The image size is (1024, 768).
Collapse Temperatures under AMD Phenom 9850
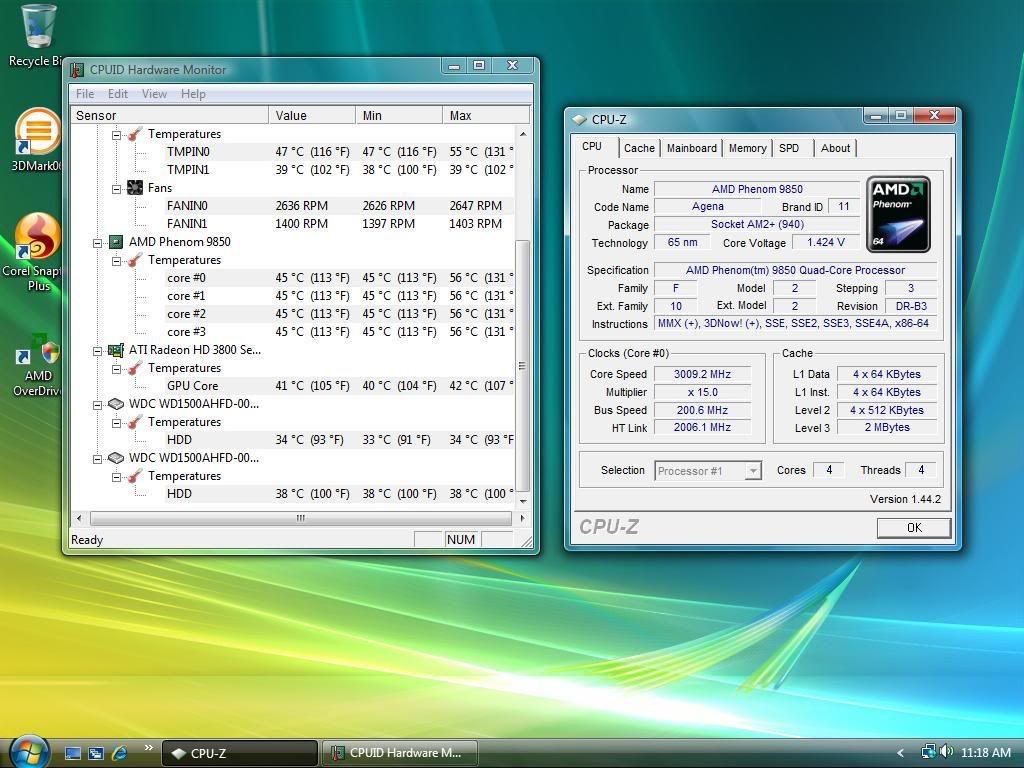coord(116,261)
